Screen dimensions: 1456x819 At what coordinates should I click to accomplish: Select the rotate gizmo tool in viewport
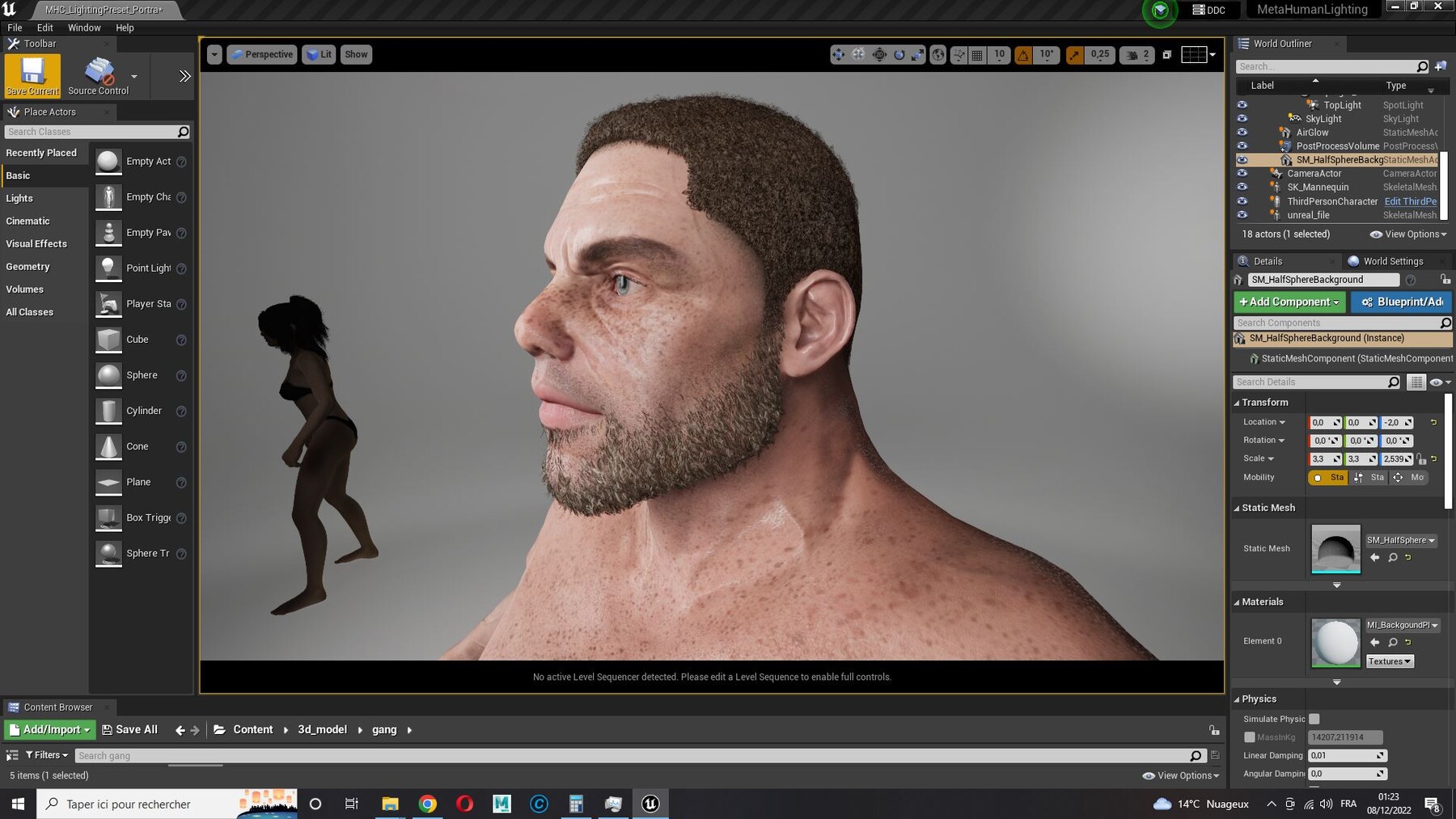point(899,55)
